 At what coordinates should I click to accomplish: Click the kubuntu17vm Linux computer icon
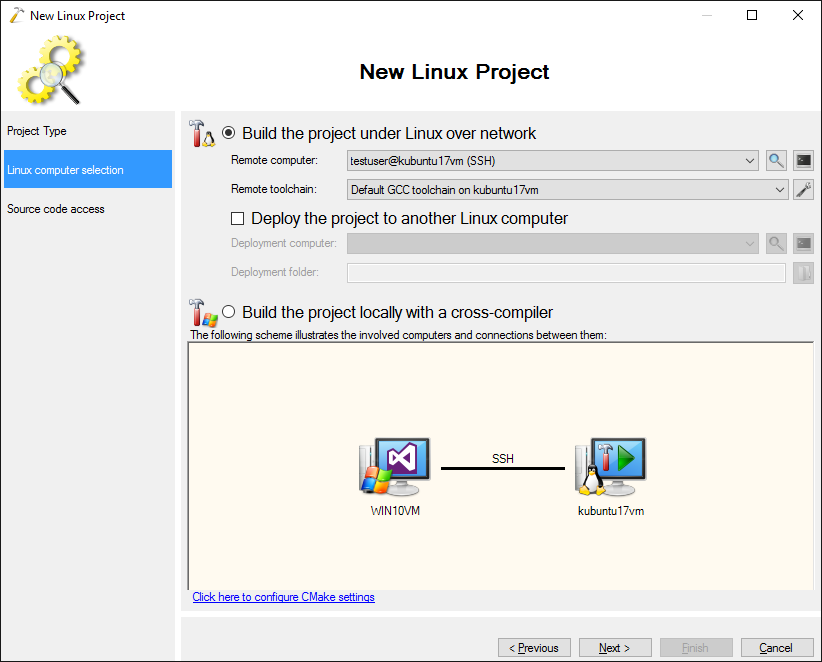tap(611, 466)
